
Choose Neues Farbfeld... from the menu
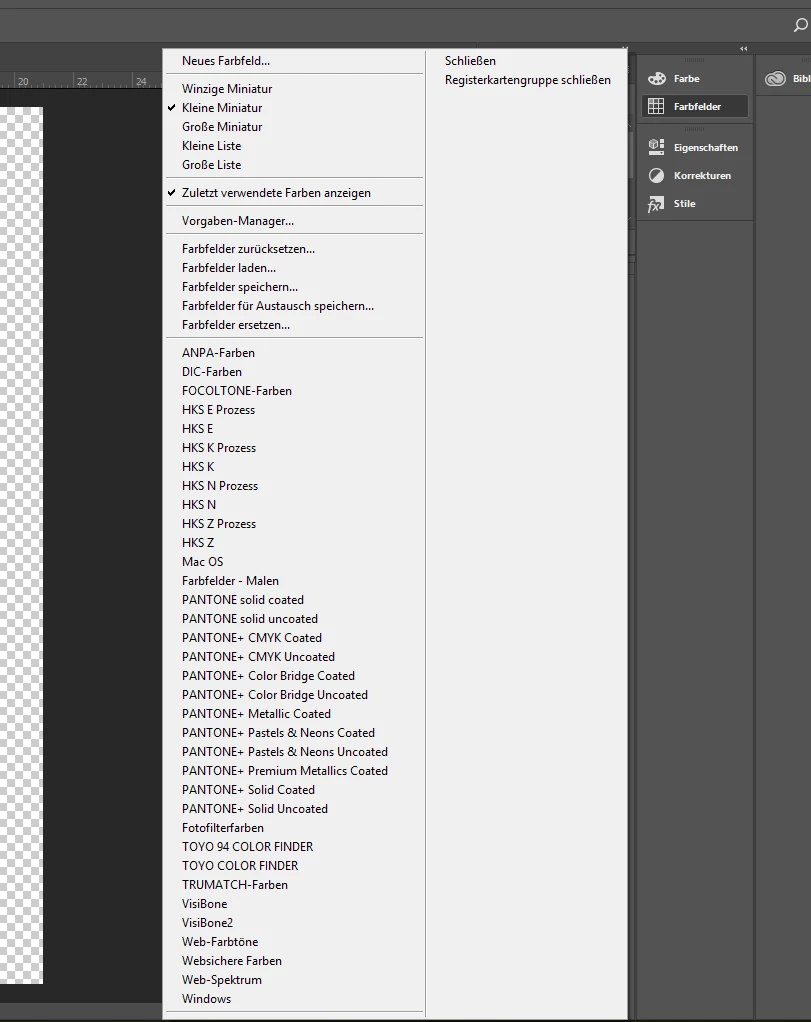point(226,61)
